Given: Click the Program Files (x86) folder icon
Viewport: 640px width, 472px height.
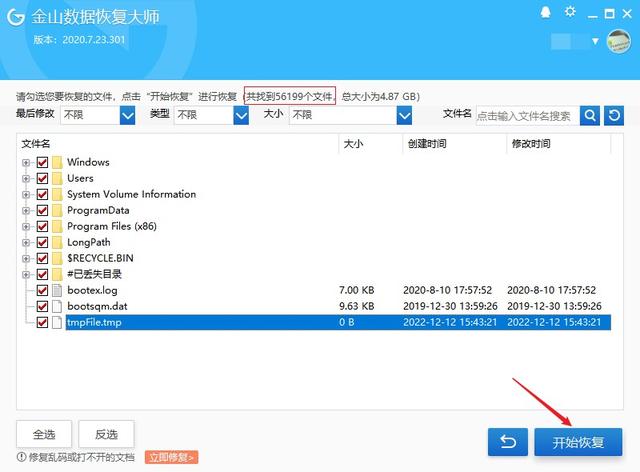Looking at the screenshot, I should click(57, 226).
